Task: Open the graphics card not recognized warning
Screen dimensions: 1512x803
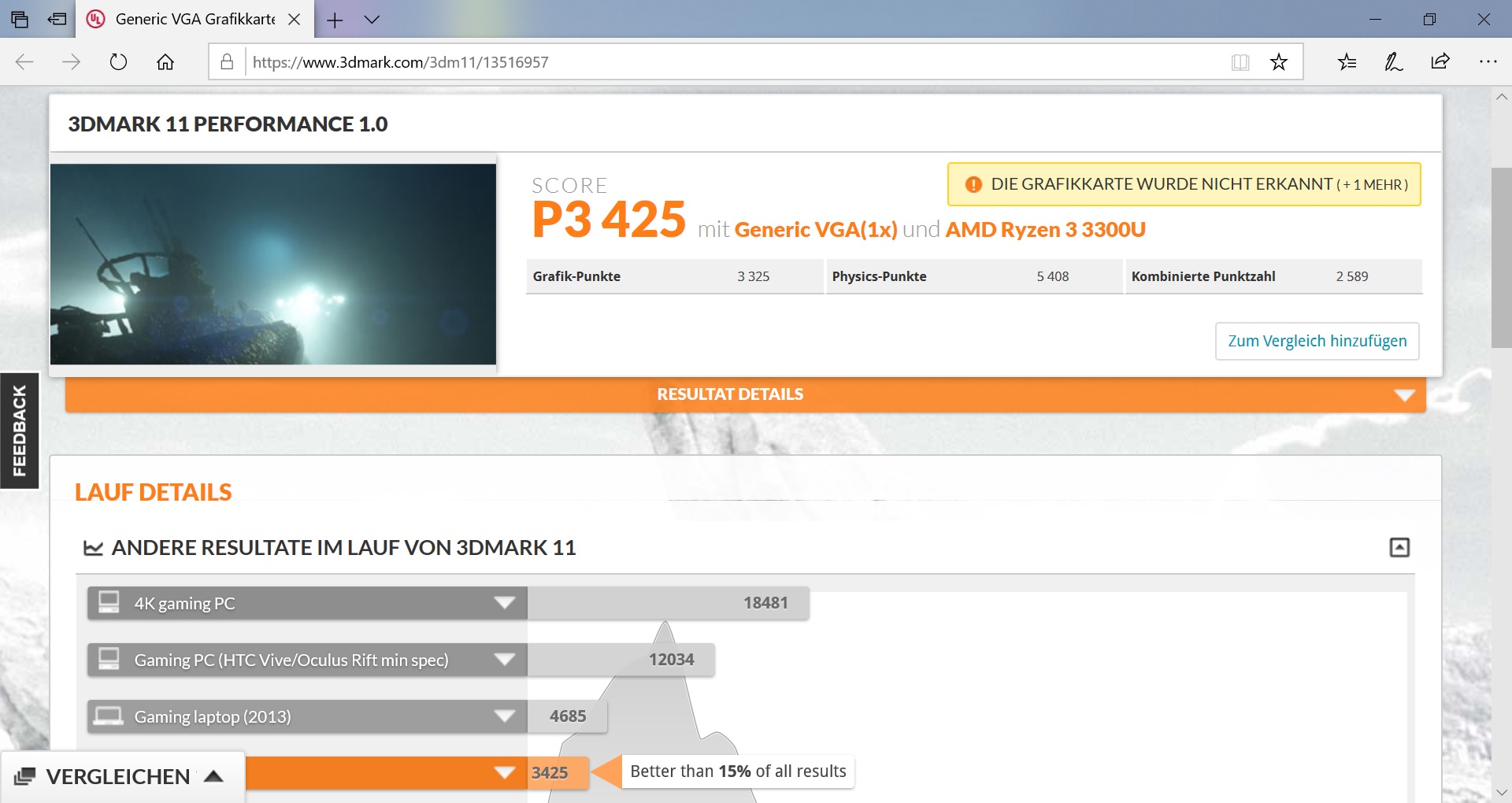Action: tap(1184, 184)
